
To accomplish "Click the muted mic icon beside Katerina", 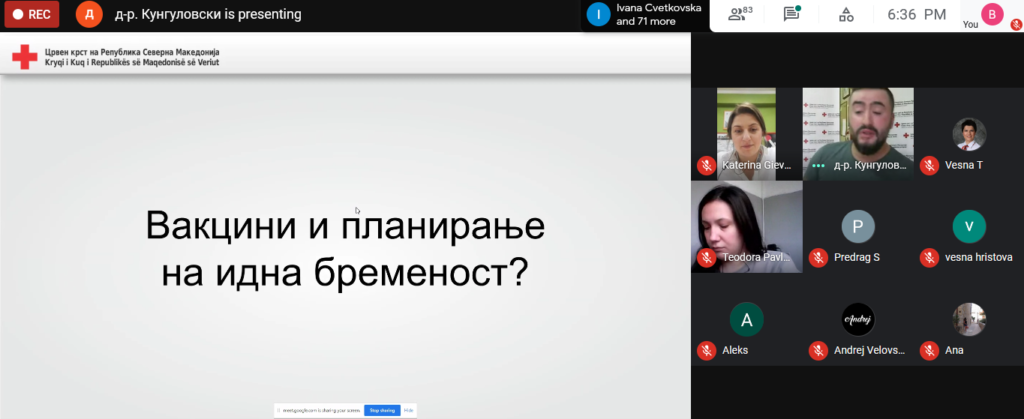I will tap(706, 165).
